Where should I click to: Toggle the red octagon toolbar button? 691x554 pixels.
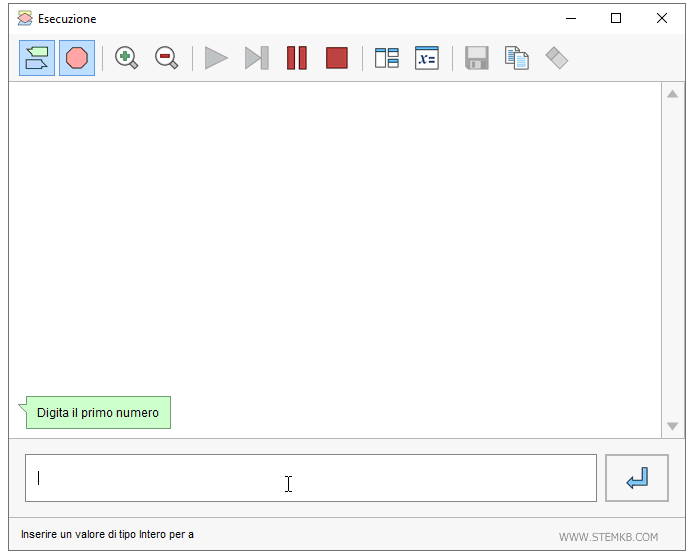77,58
